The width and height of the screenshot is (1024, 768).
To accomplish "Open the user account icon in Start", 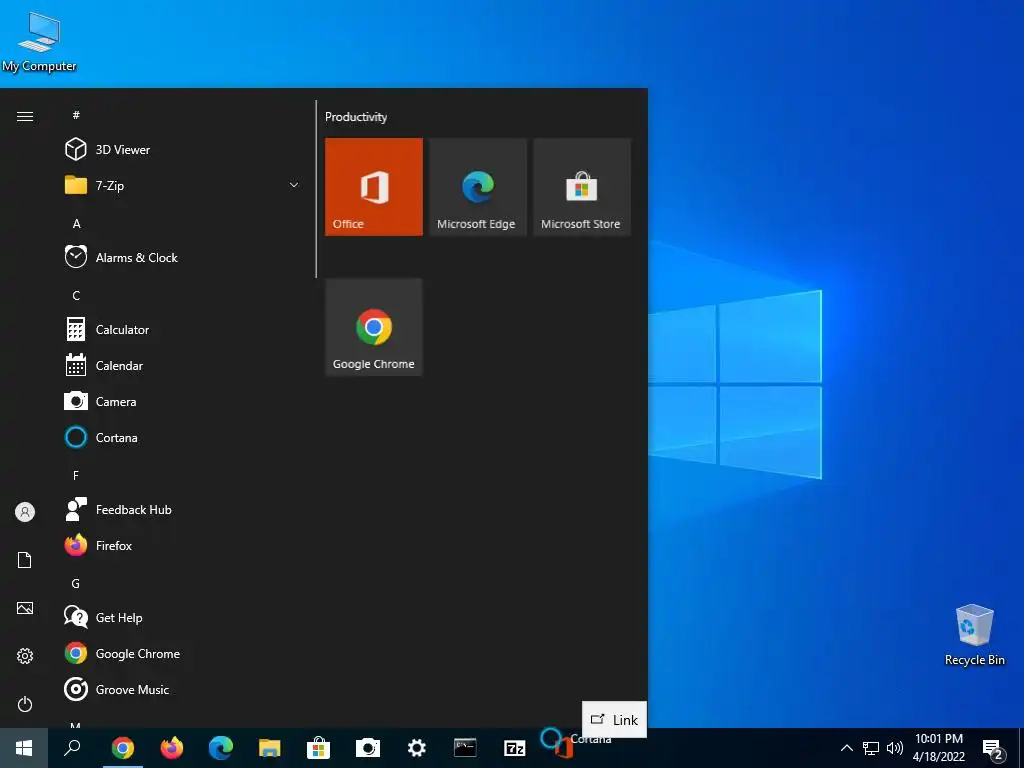I will 25,512.
